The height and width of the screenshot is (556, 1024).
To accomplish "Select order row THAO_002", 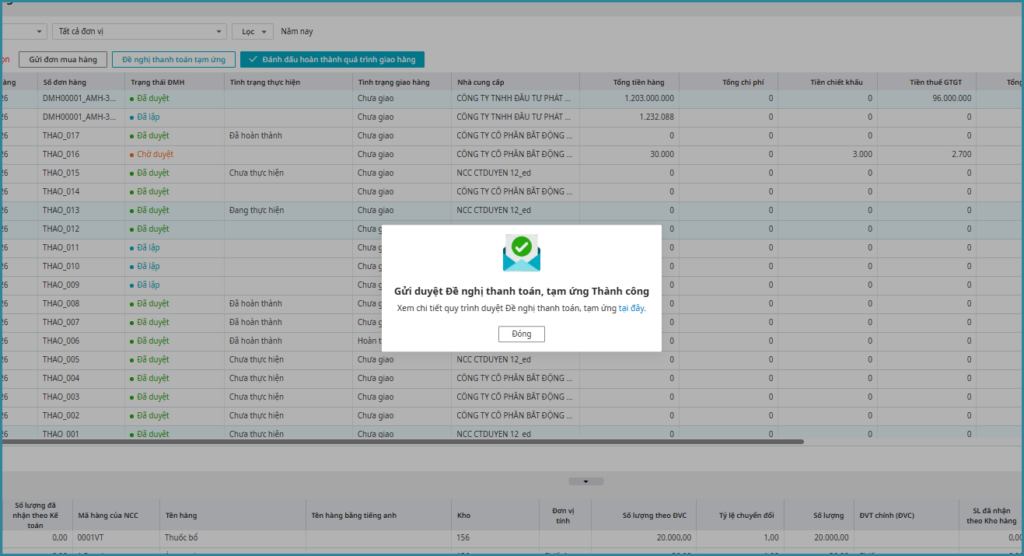I will click(x=512, y=416).
